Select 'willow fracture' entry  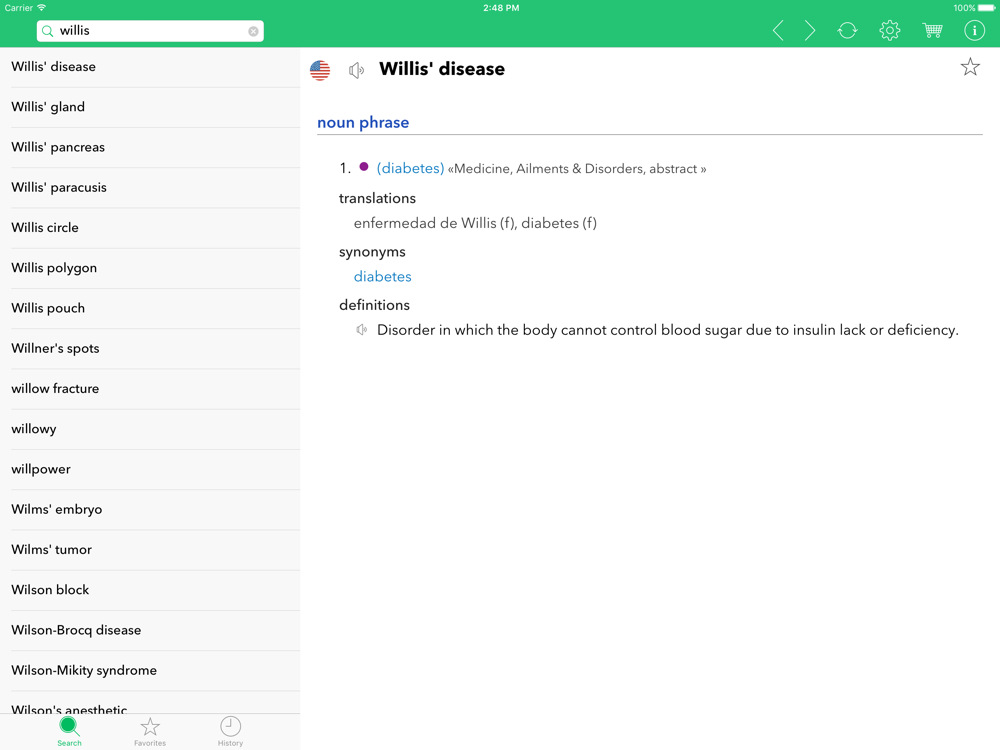tap(150, 388)
